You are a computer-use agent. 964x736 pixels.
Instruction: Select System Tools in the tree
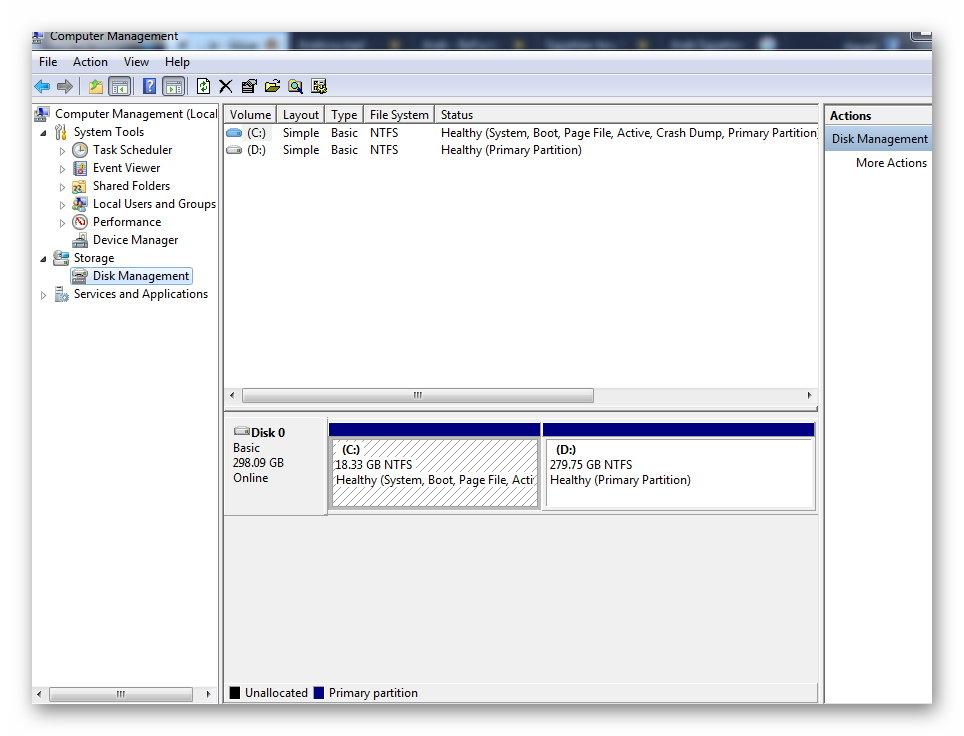click(109, 132)
